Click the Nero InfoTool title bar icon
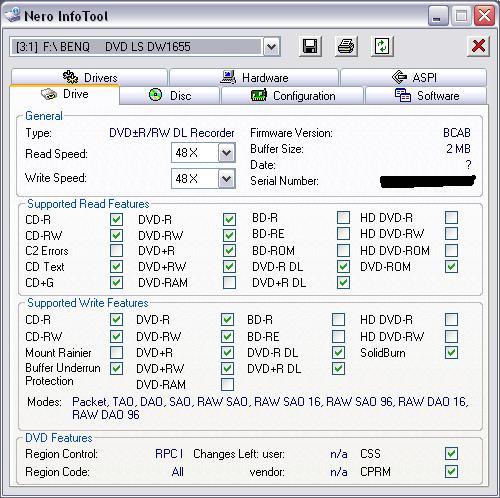The width and height of the screenshot is (500, 498). [13, 15]
